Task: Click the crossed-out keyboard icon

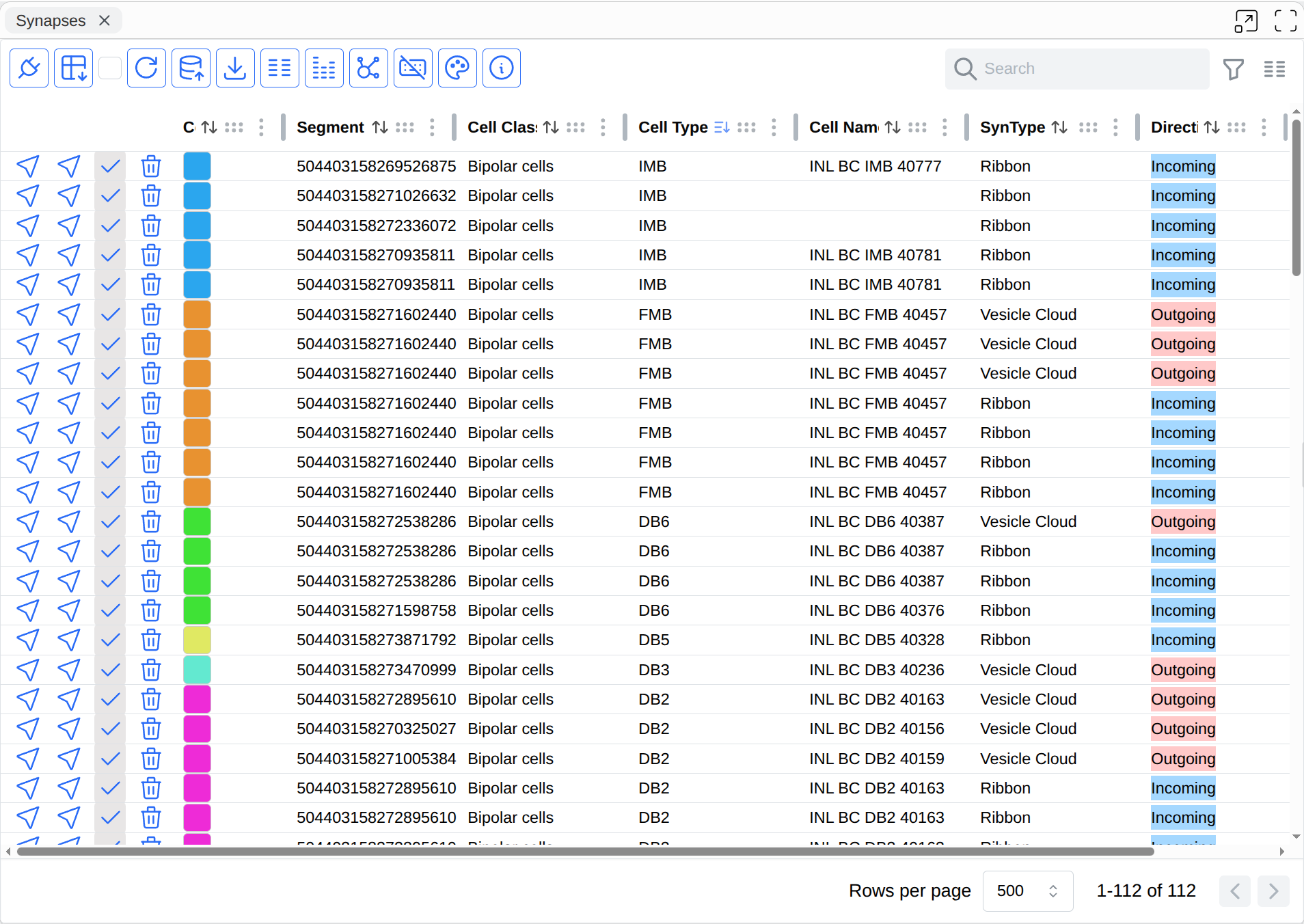Action: tap(413, 68)
